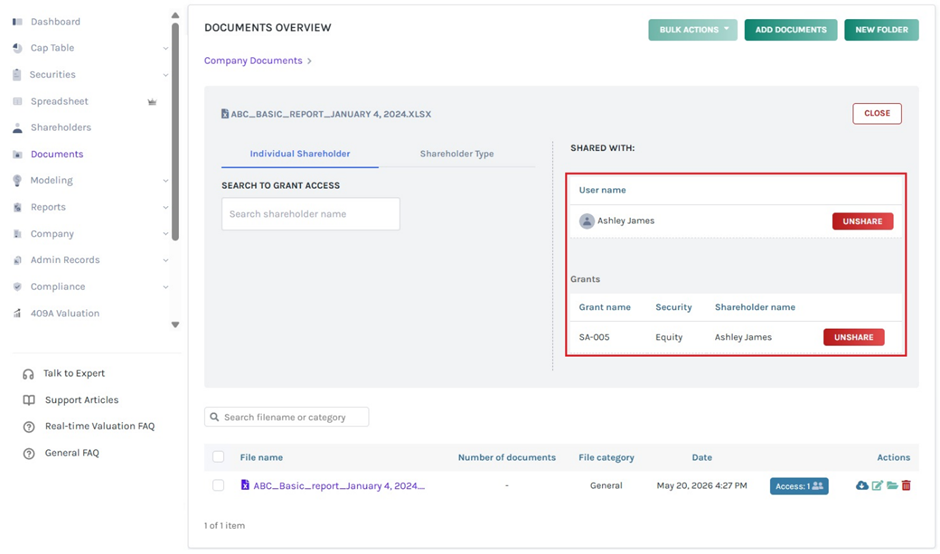Edit the ABC_Basic_report file via pencil icon
Screen dimensions: 940x554
877,486
